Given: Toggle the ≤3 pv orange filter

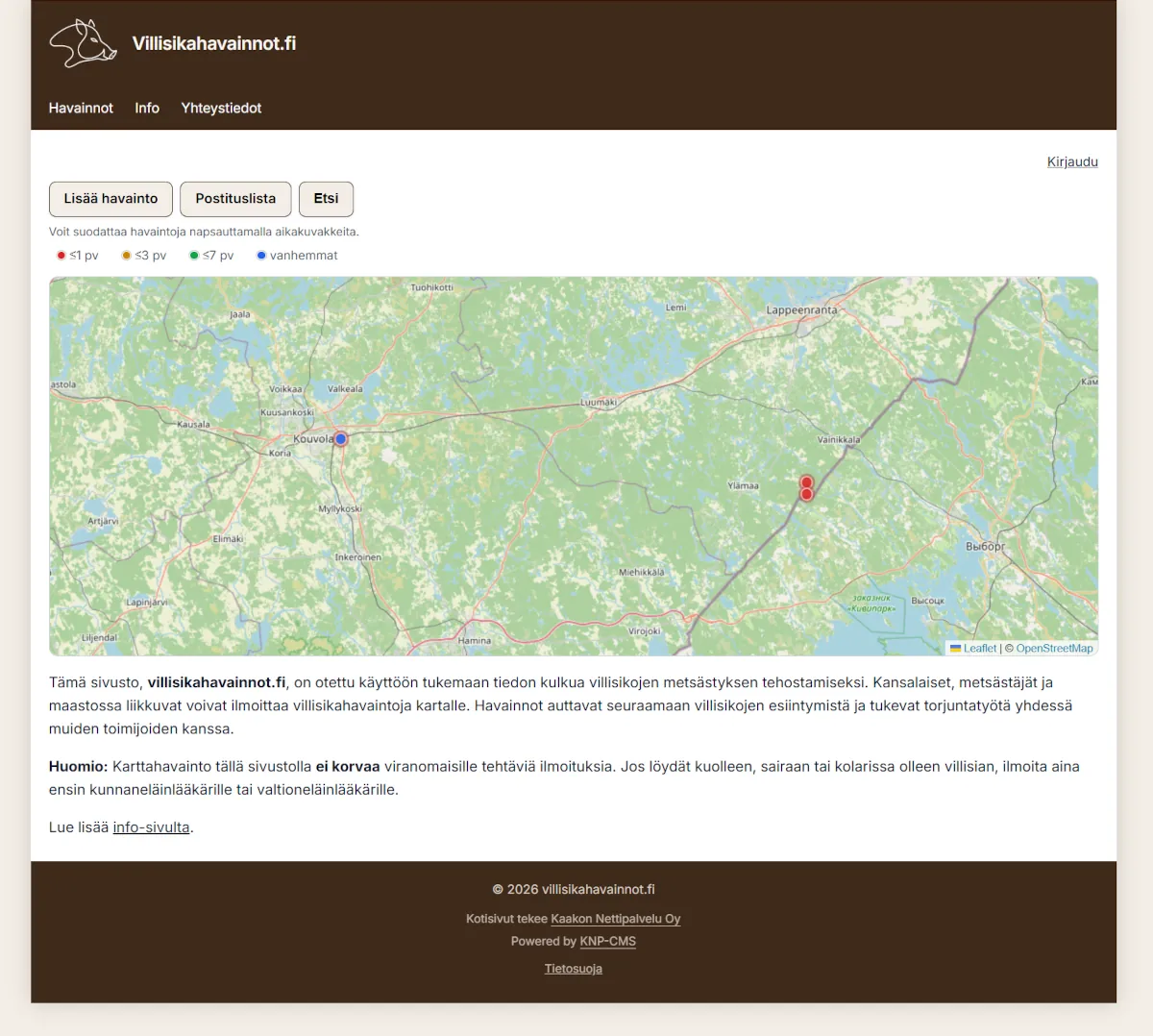Looking at the screenshot, I should pos(144,256).
